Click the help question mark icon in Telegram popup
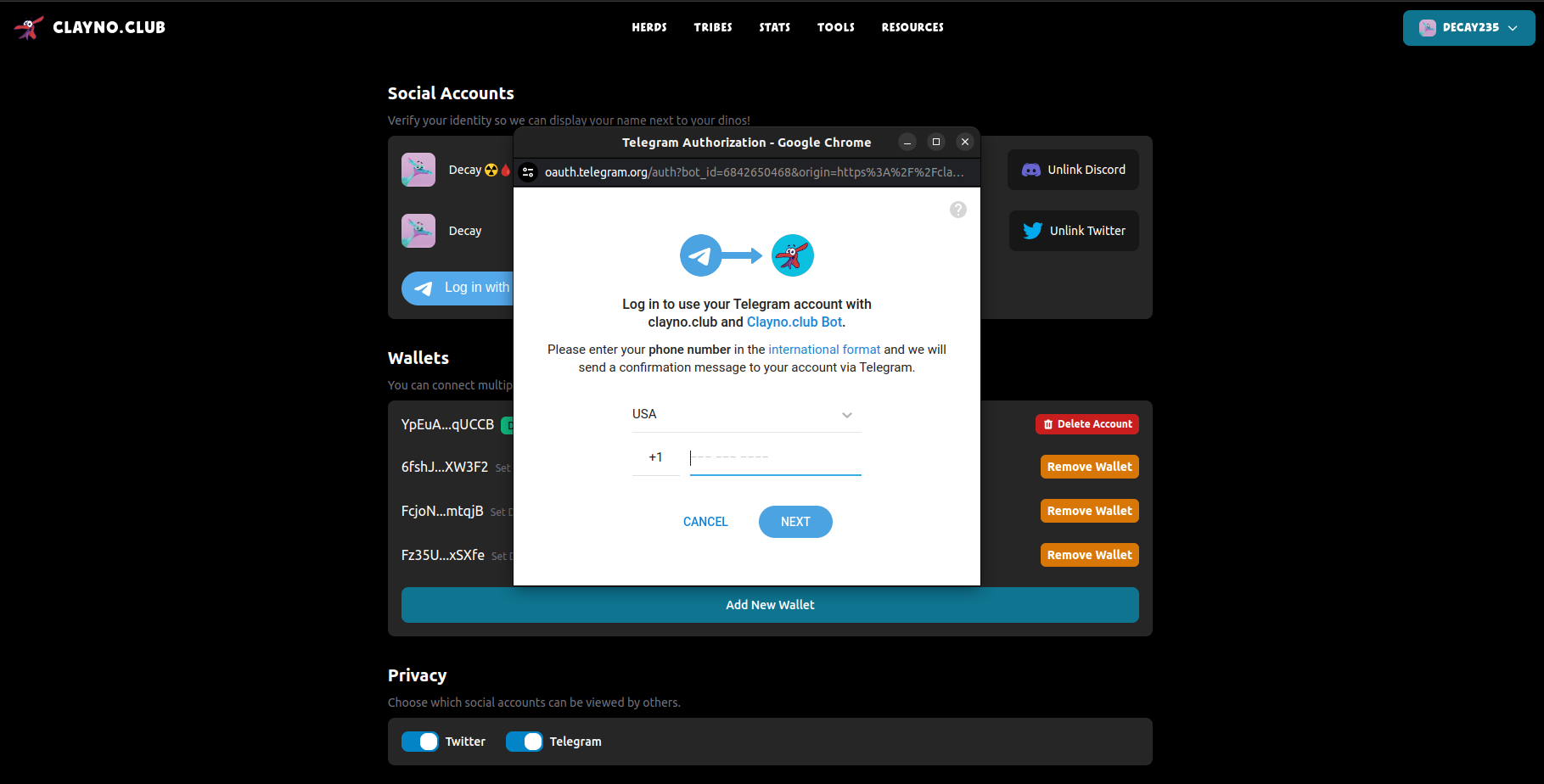Screen dimensions: 1544x784 click(958, 210)
